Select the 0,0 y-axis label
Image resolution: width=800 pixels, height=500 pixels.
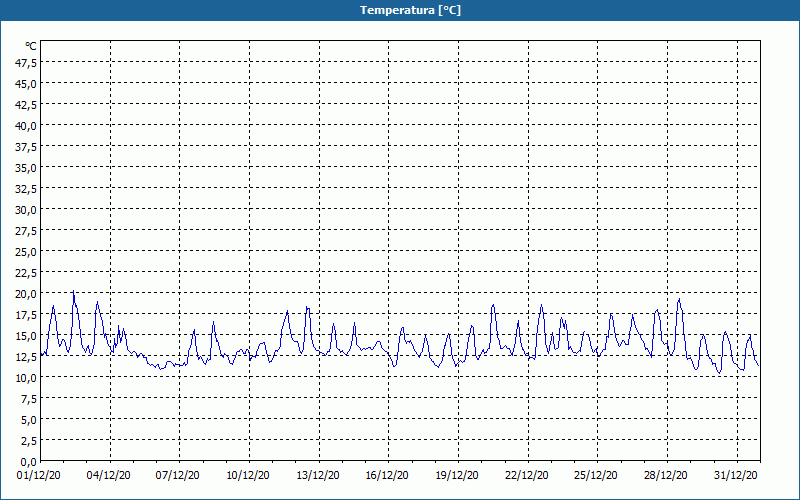click(29, 462)
